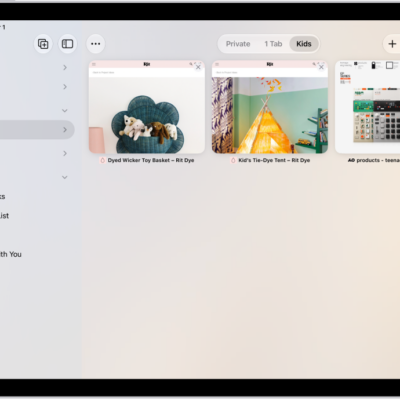Collapse the lowest down chevron in sidebar

65,177
